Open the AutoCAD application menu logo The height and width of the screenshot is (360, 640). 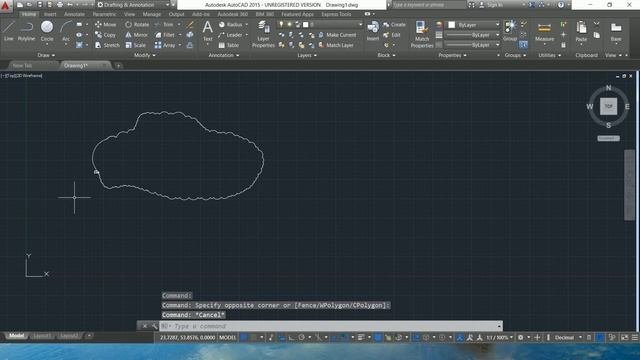6,5
